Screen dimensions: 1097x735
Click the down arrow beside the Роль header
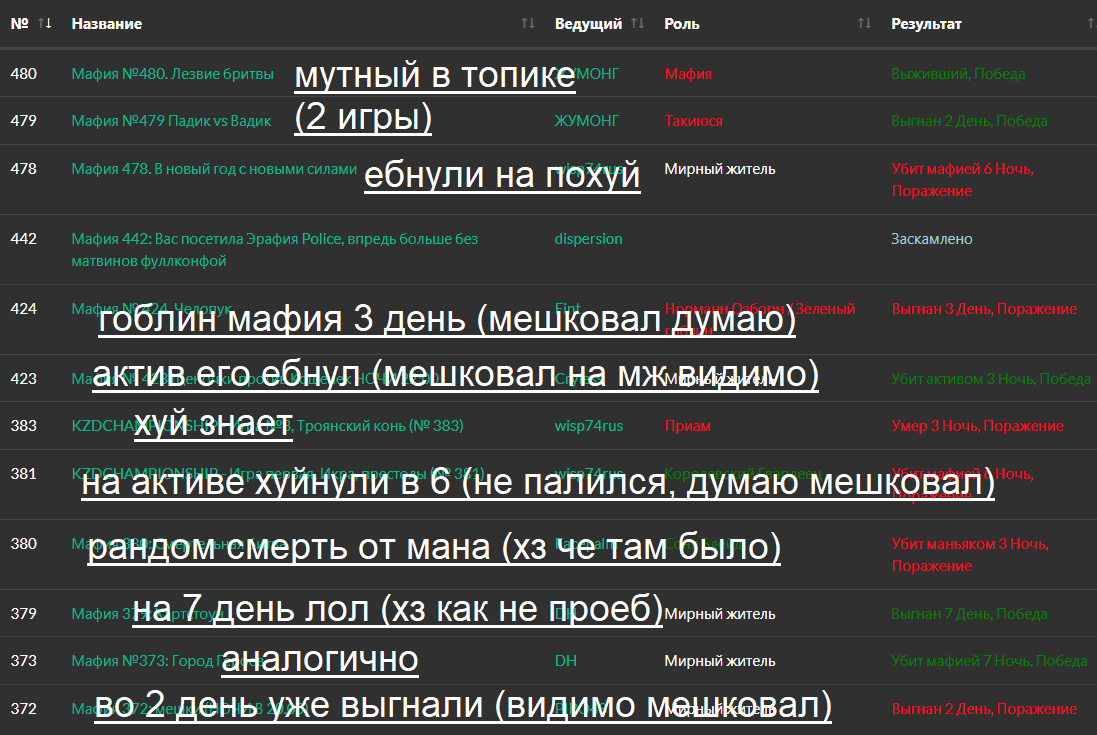pyautogui.click(x=866, y=22)
